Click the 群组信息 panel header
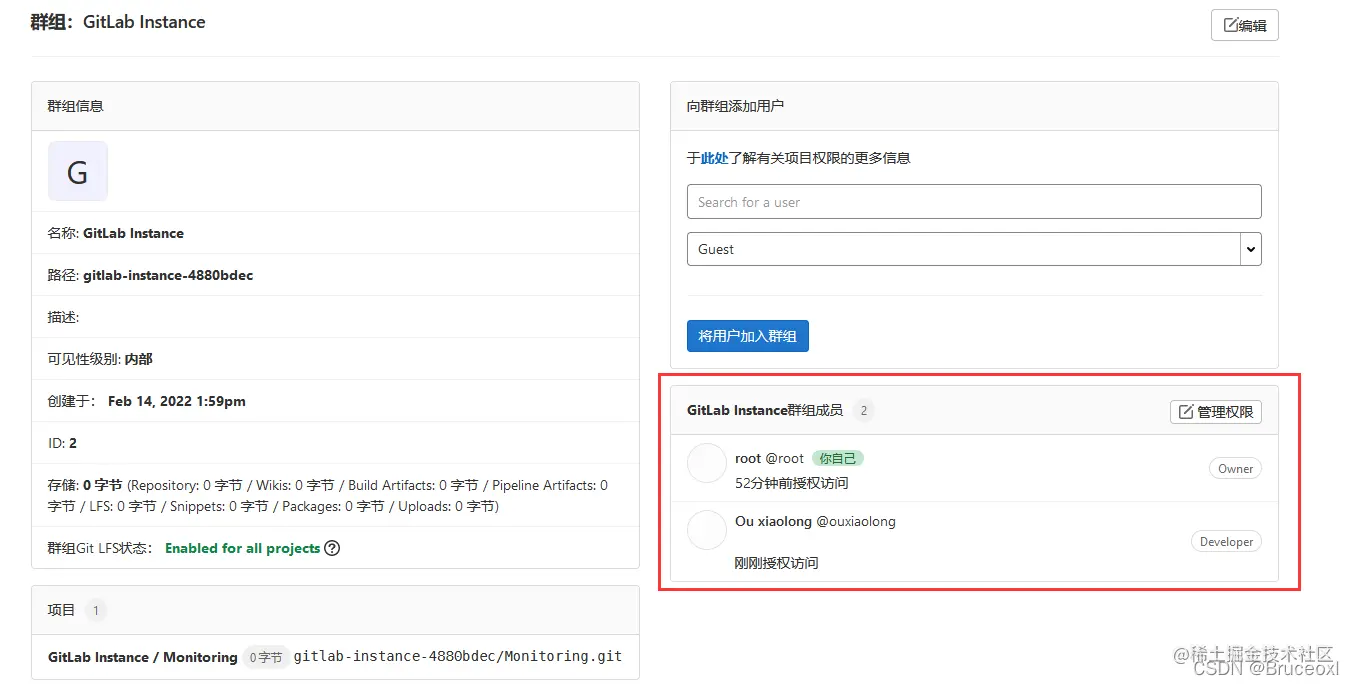1354x685 pixels. (x=335, y=106)
